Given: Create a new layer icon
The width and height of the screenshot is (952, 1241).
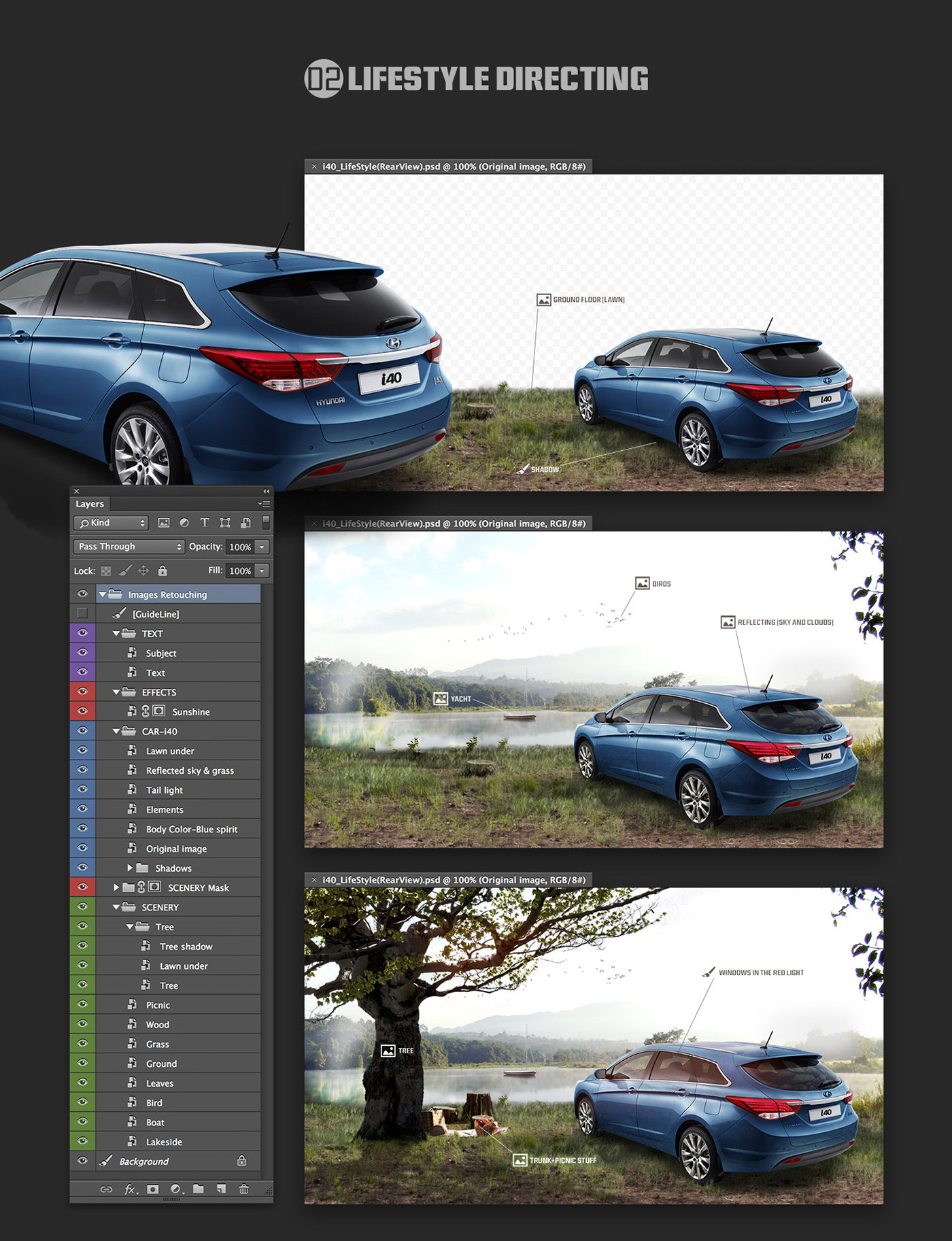Looking at the screenshot, I should [221, 1189].
